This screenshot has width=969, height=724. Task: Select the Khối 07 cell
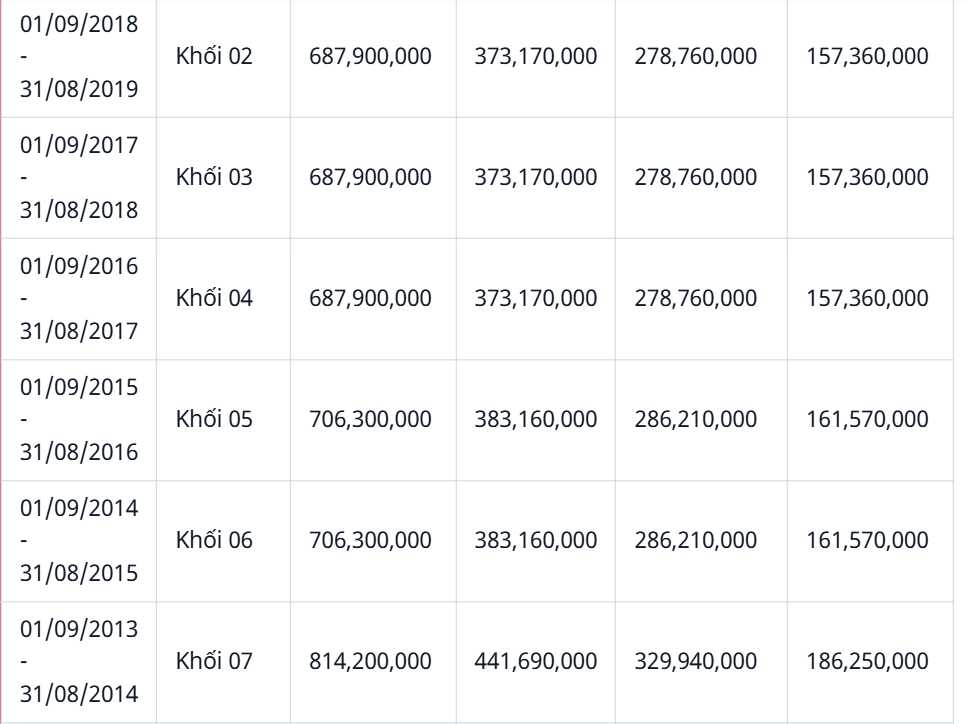(214, 660)
